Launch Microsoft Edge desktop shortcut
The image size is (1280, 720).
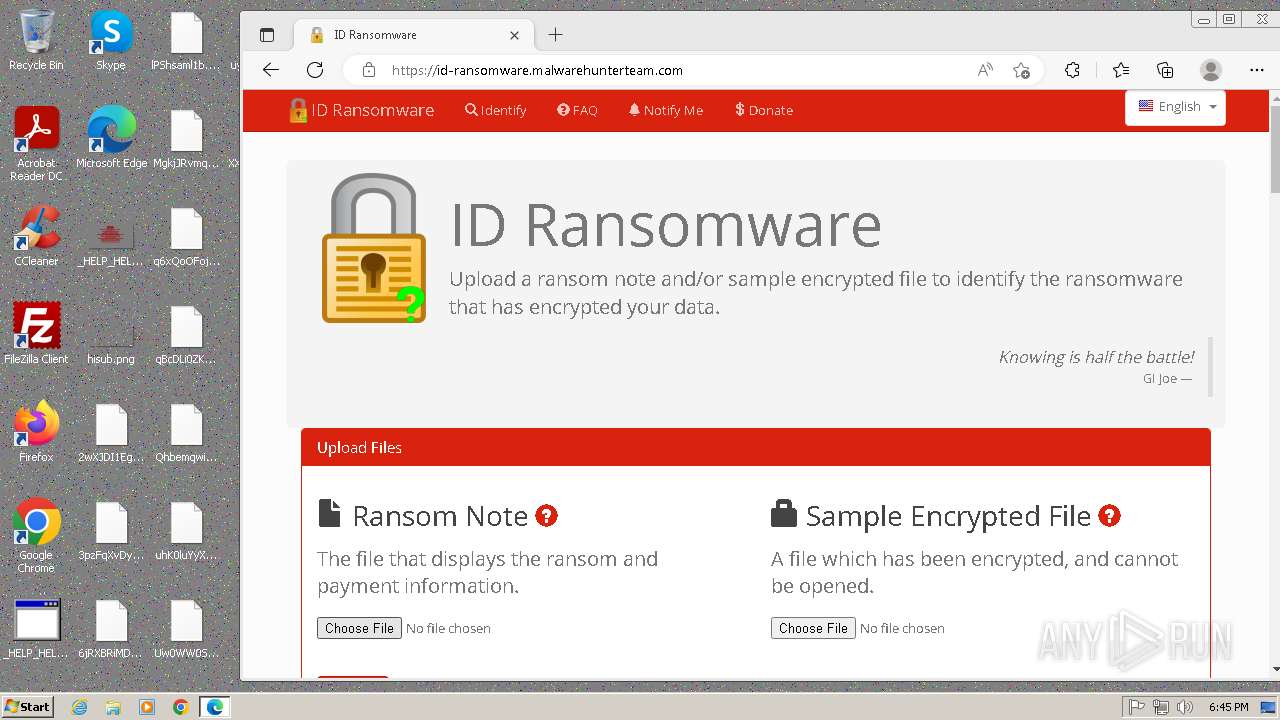[x=111, y=138]
